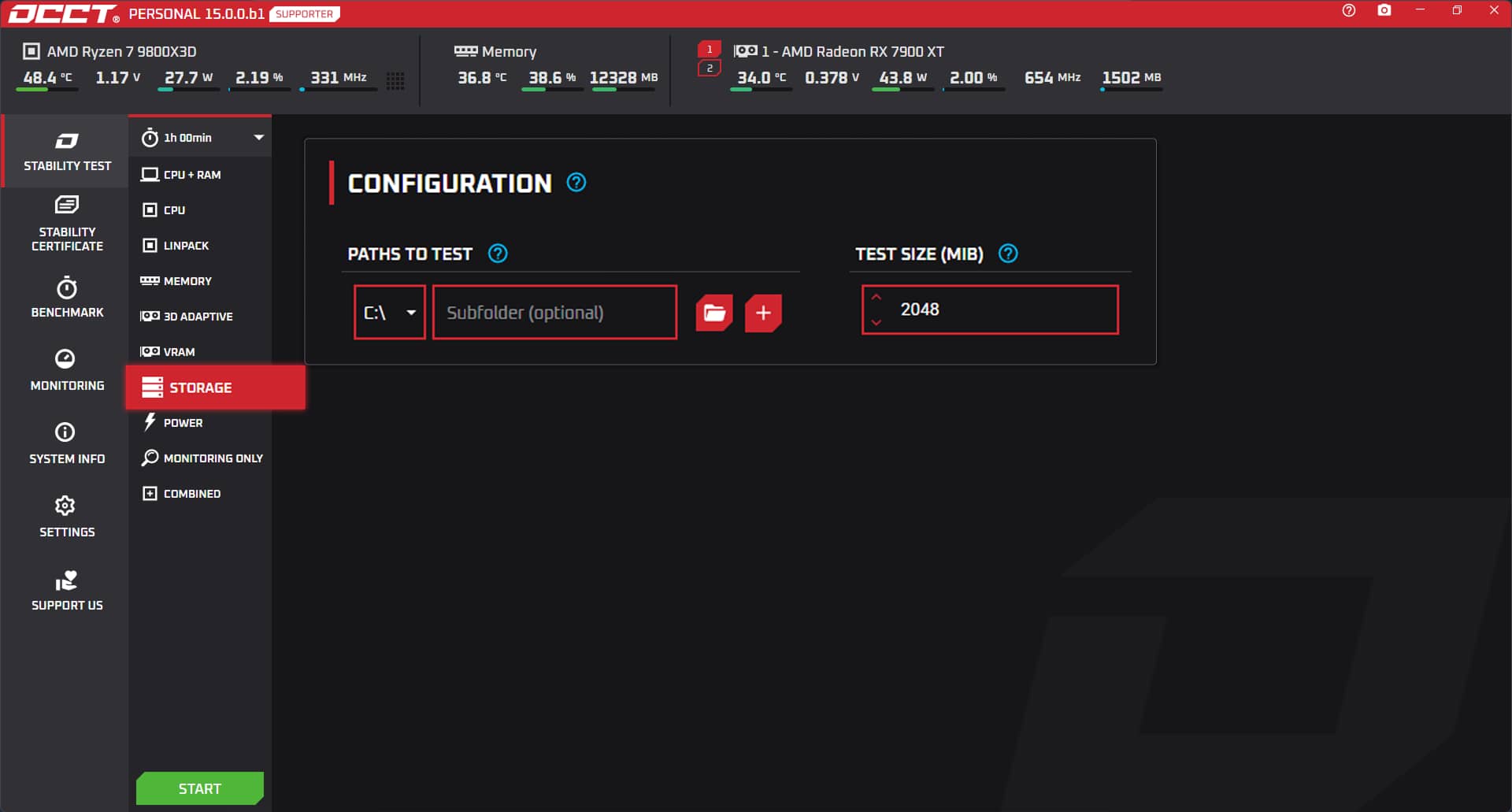Open the Monitoring section
The height and width of the screenshot is (812, 1512).
[x=67, y=370]
